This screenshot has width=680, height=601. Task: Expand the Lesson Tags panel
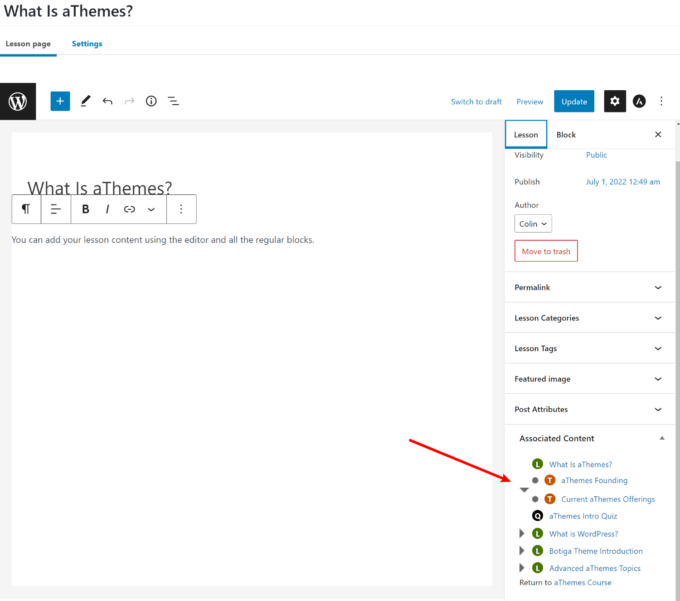coord(589,348)
